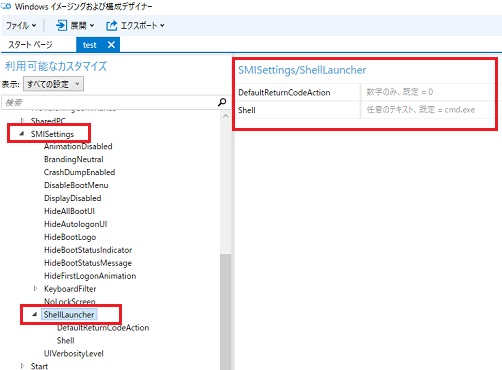Click DefaultReturnCodeAction label in right pane
502x370 pixels.
tap(284, 93)
